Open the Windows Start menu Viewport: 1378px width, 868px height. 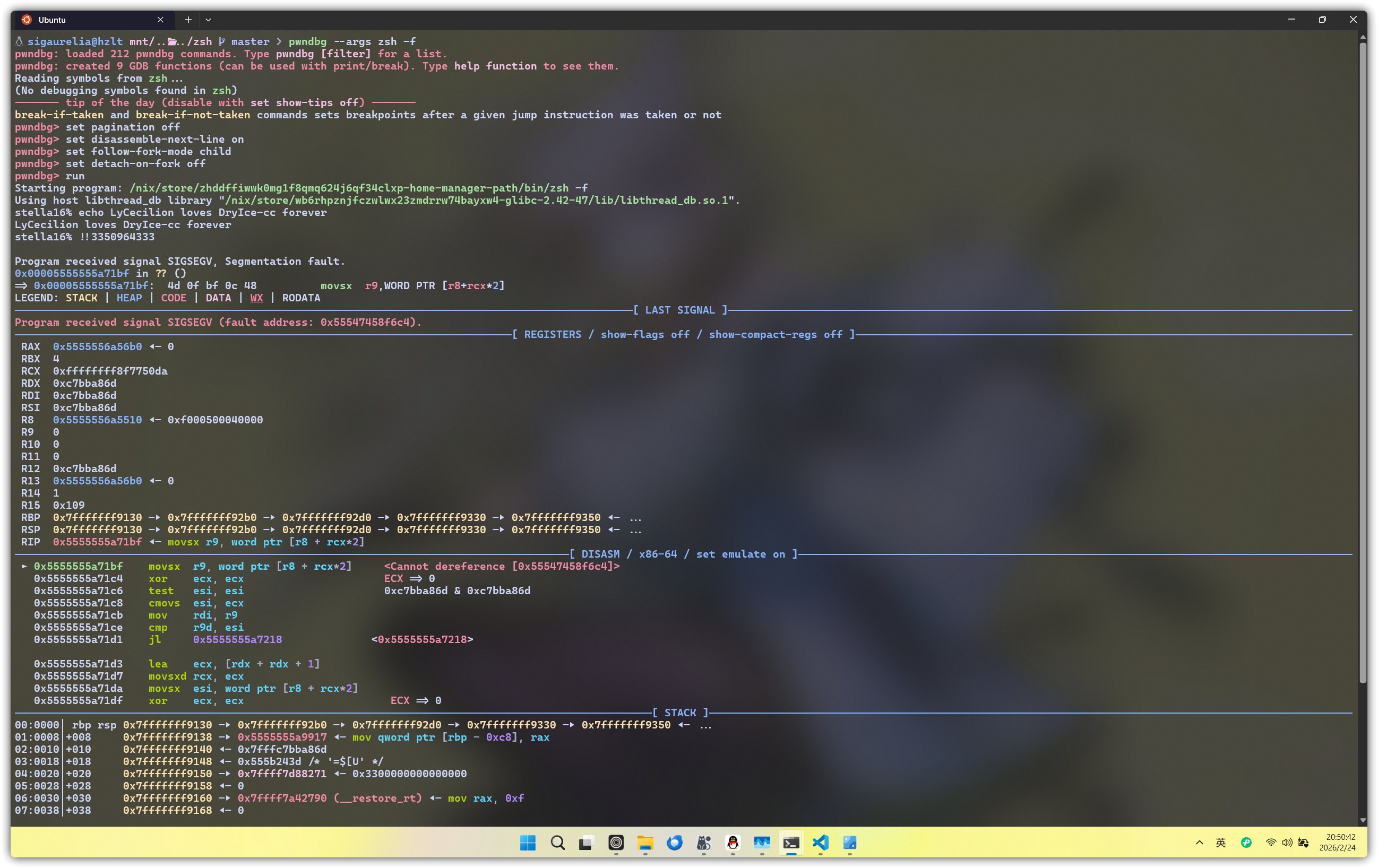click(x=528, y=843)
